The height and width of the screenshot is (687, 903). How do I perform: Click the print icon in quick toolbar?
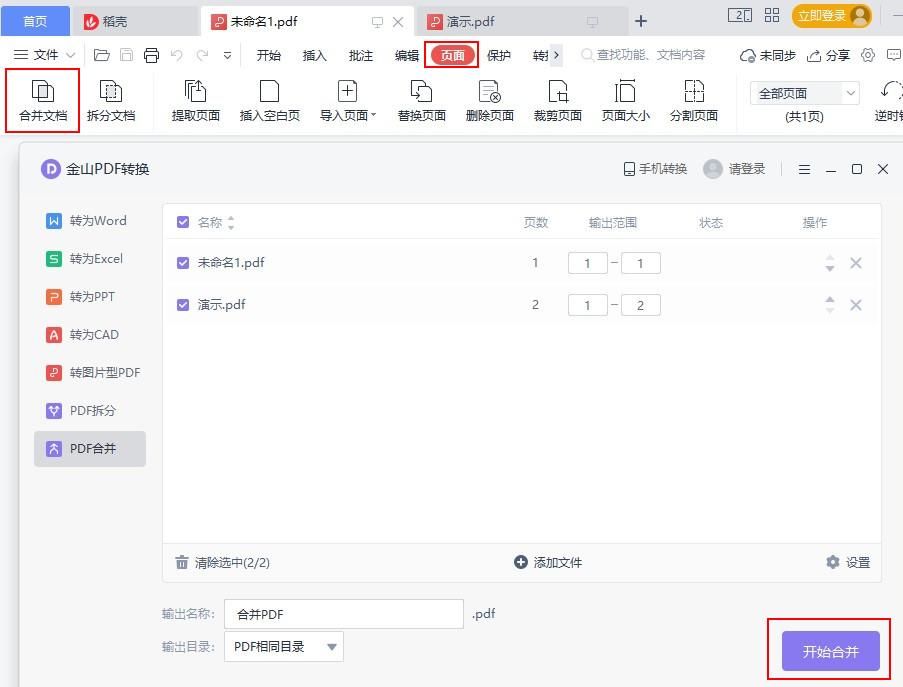pyautogui.click(x=151, y=55)
